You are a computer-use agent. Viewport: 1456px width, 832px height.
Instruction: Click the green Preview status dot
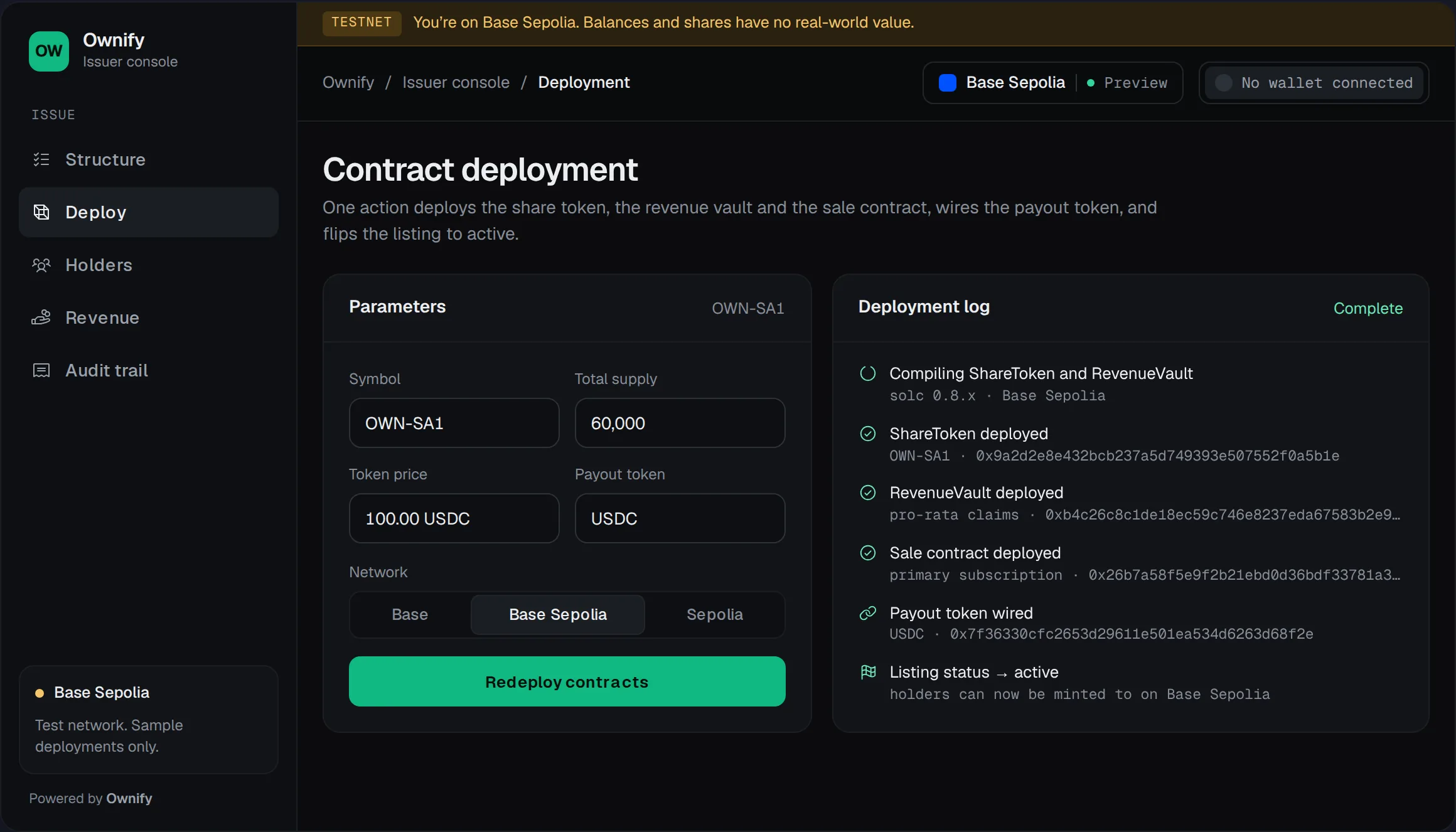click(x=1091, y=83)
